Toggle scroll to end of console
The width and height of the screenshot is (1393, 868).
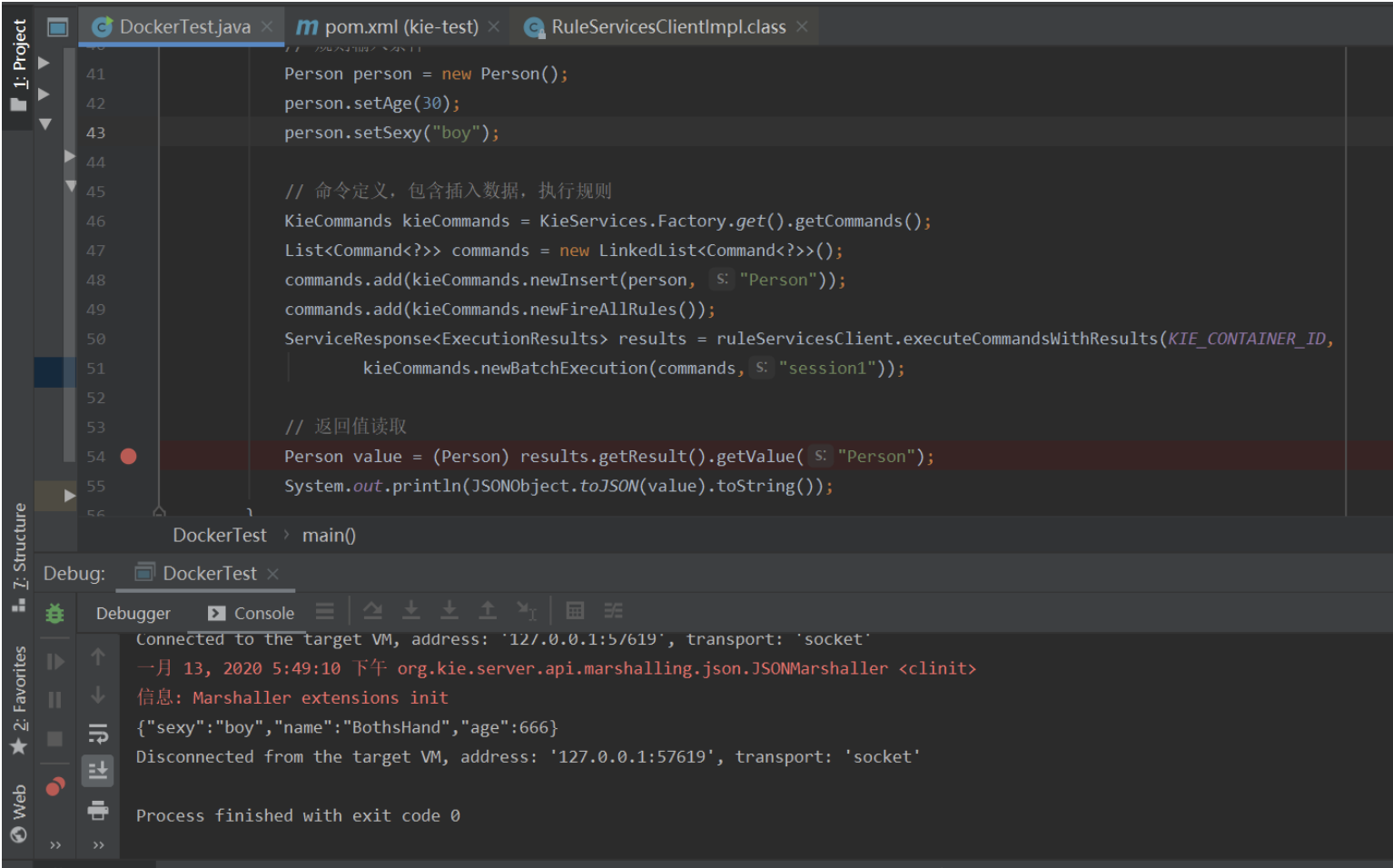pyautogui.click(x=98, y=772)
